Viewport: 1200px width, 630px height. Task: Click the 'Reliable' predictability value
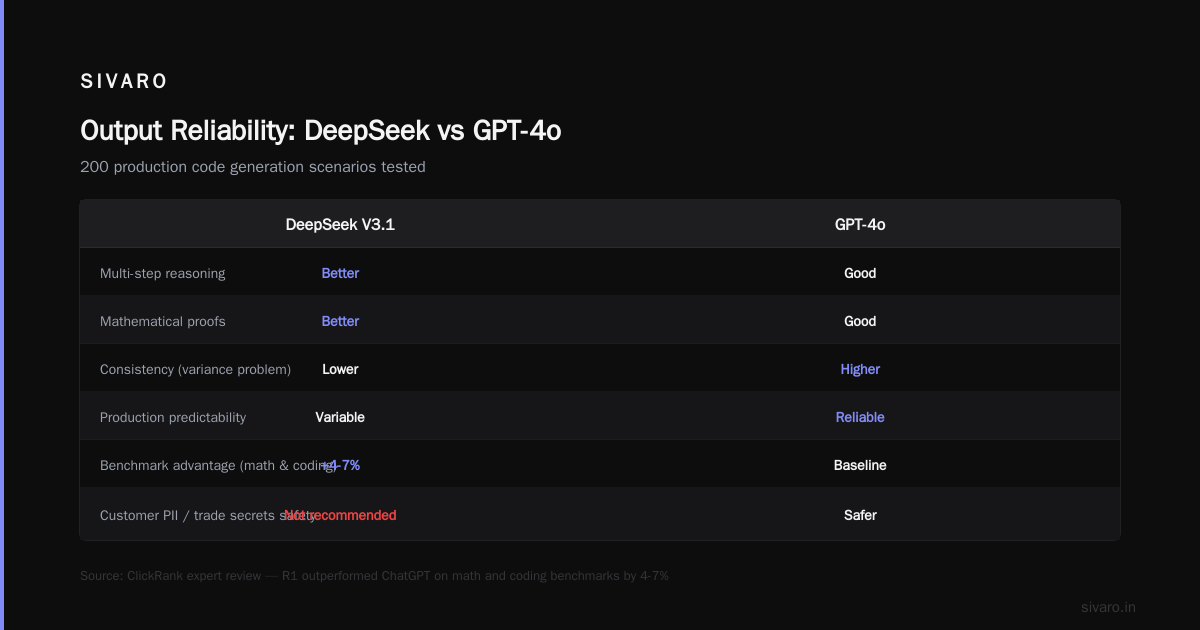coord(860,417)
